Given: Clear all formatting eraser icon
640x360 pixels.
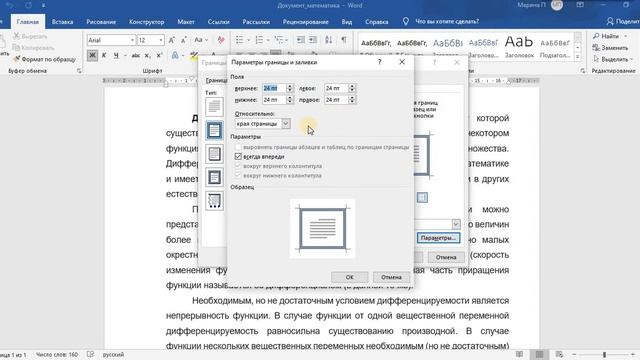Looking at the screenshot, I should click(221, 40).
